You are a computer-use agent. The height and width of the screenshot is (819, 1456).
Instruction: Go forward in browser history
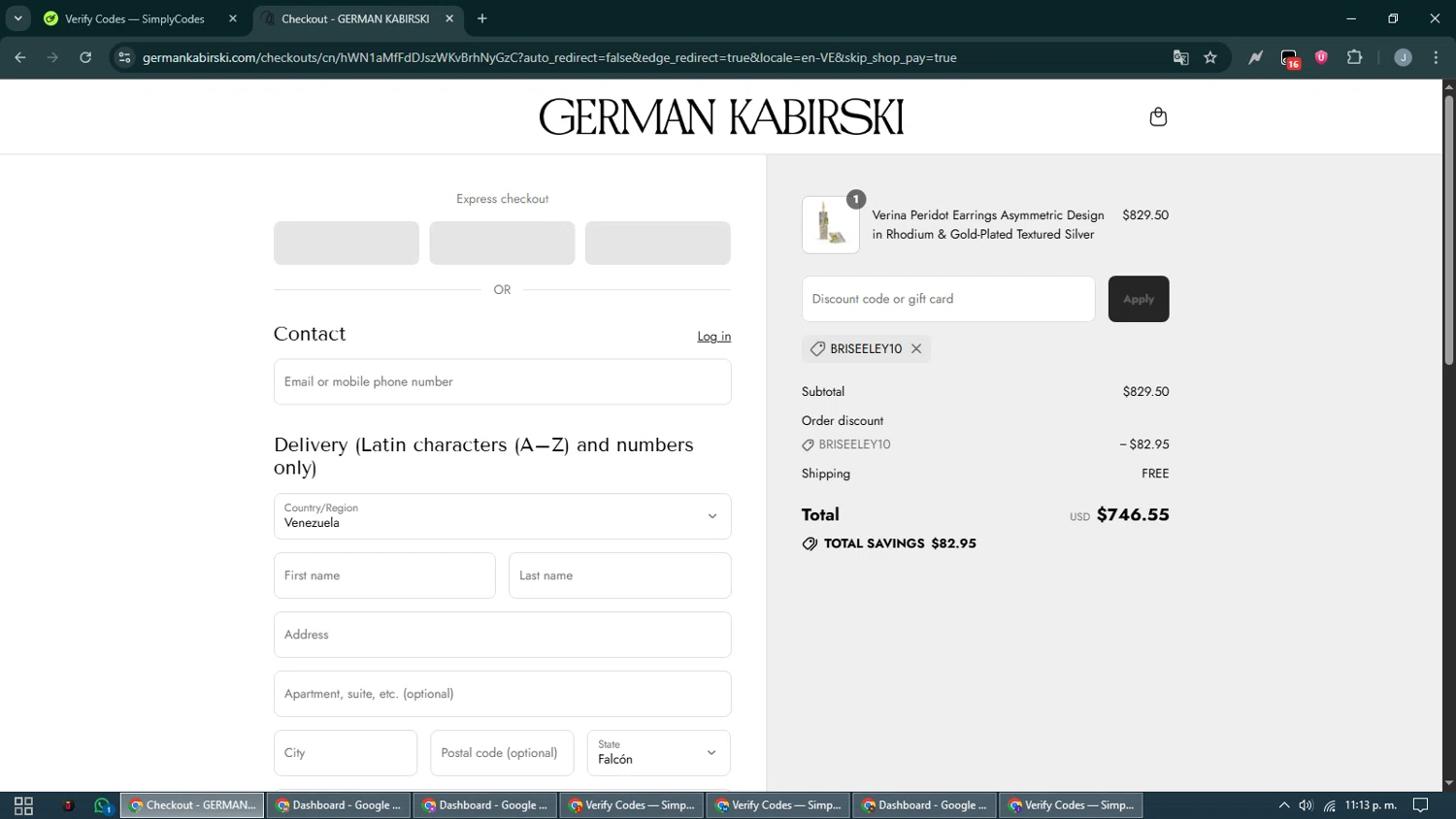[x=52, y=57]
